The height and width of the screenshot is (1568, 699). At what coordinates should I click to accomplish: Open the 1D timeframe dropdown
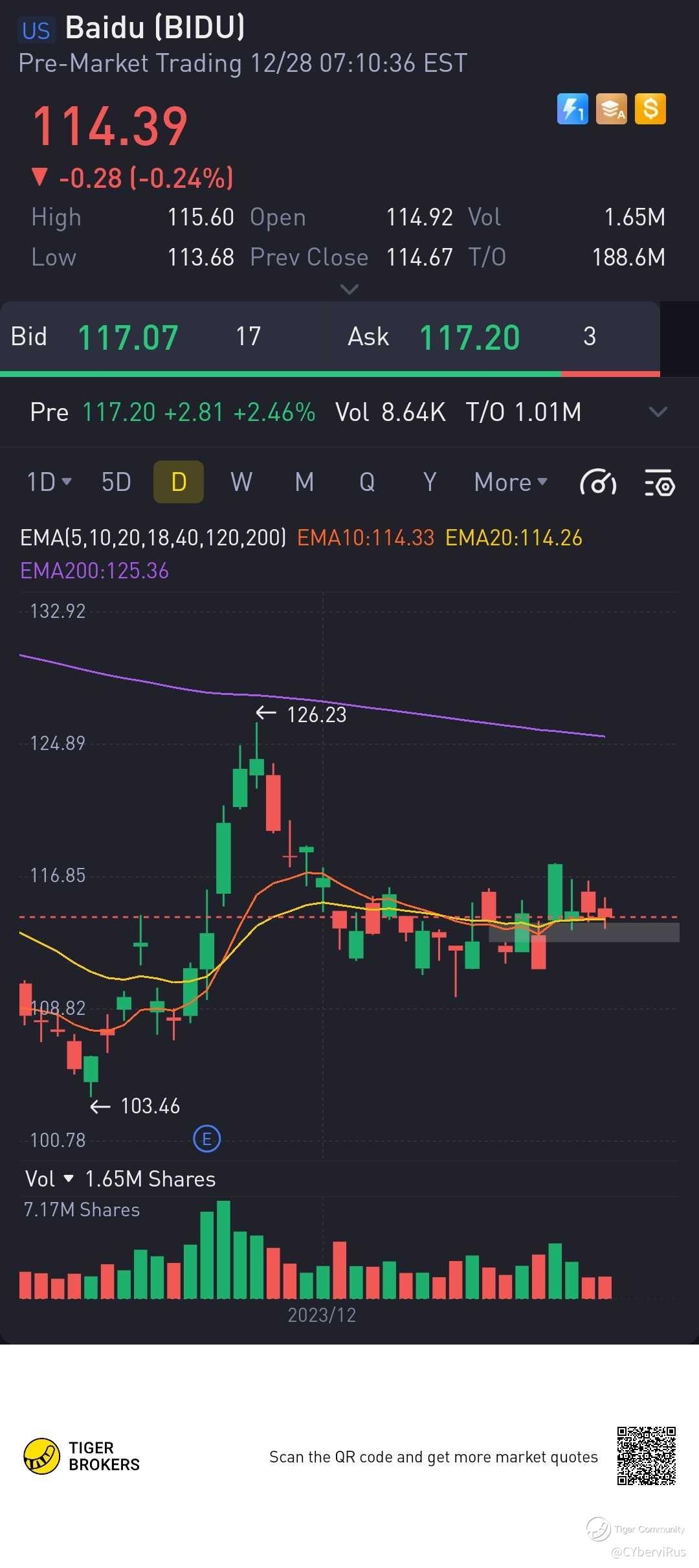pos(49,483)
